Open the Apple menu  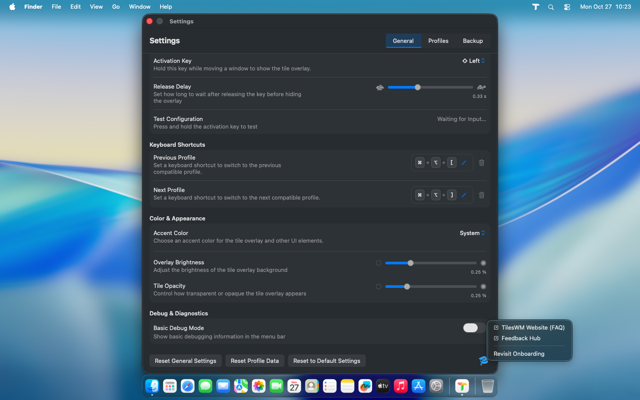pos(12,7)
